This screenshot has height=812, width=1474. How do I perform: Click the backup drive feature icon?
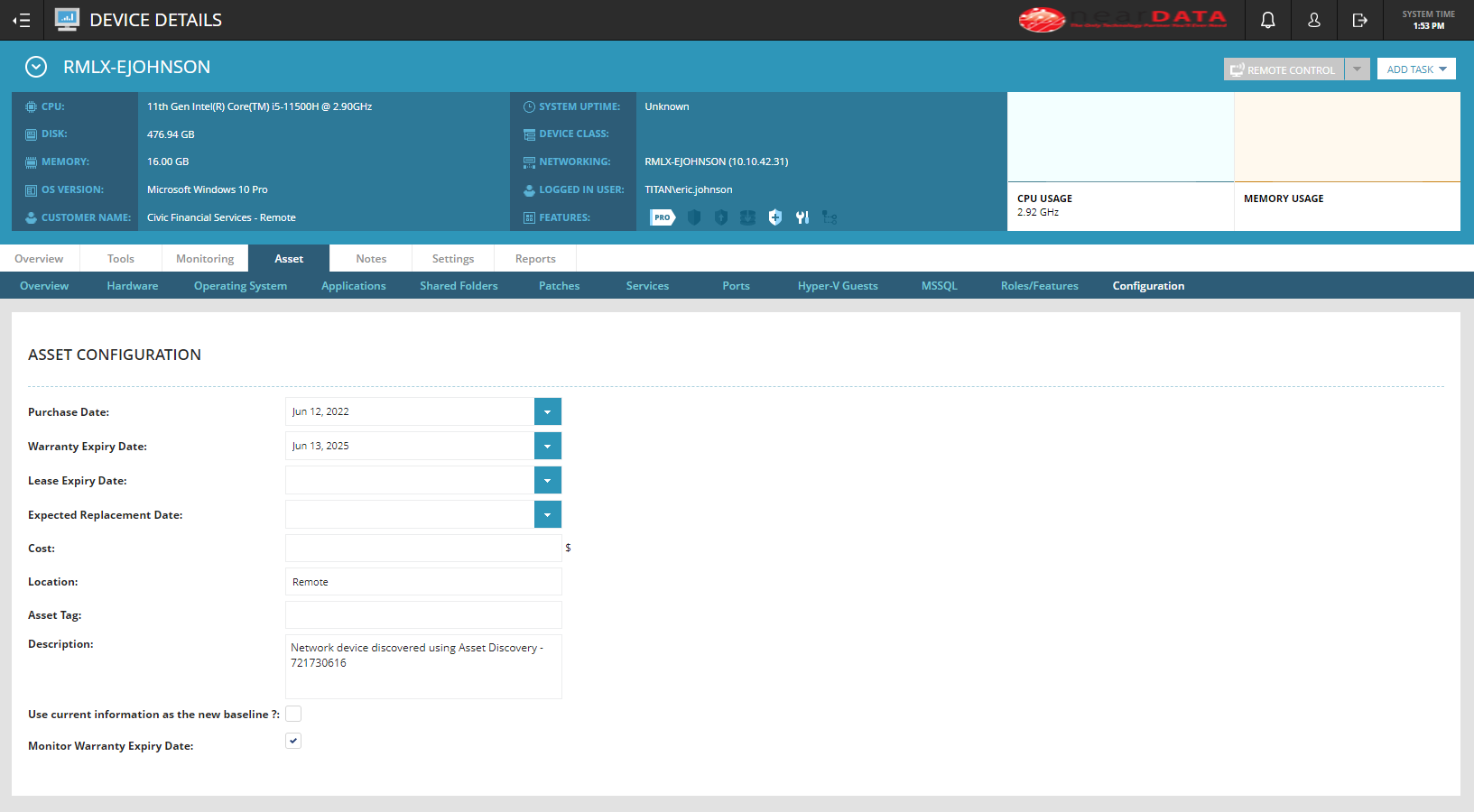(748, 217)
